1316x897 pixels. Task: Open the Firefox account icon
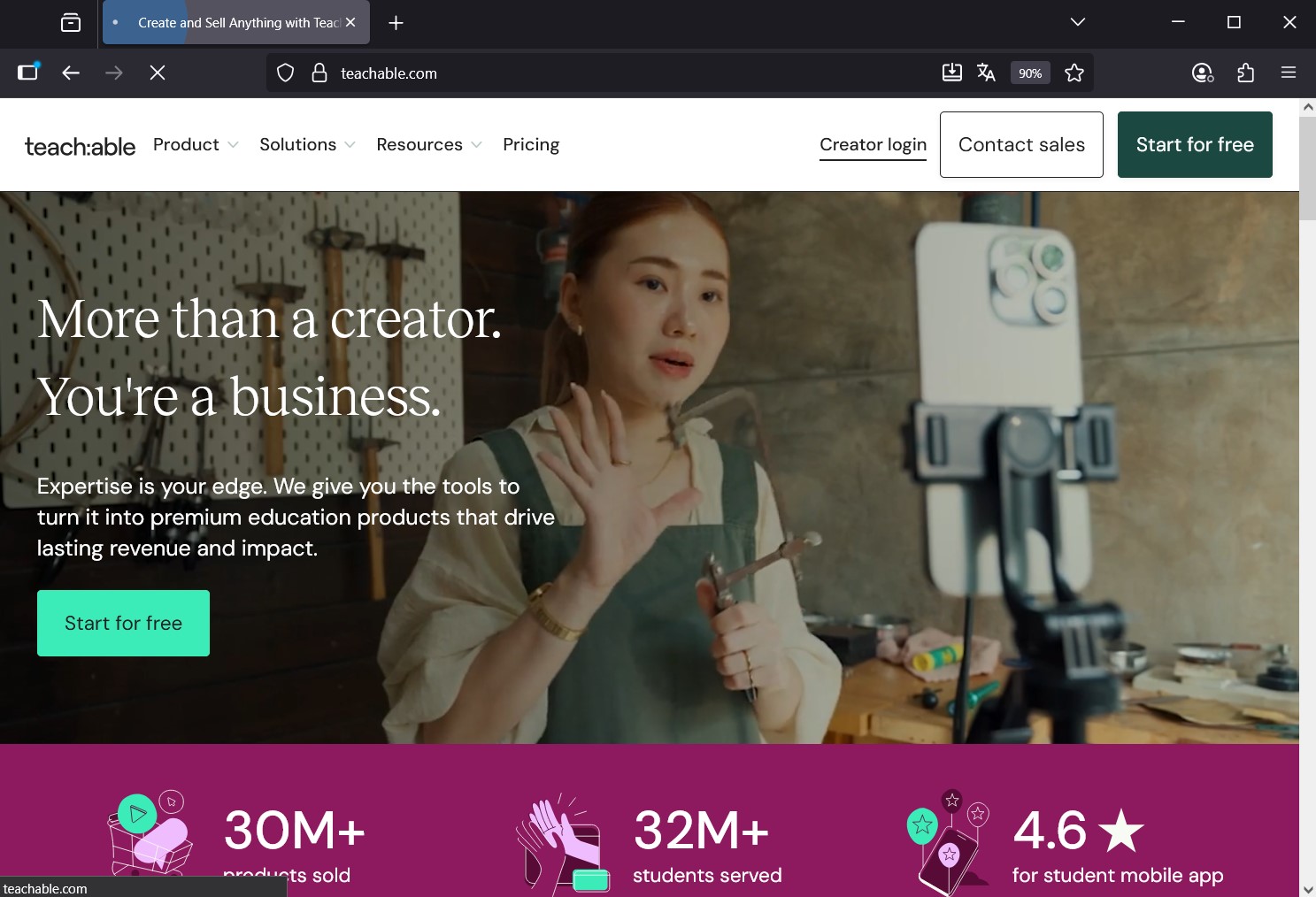(x=1202, y=73)
